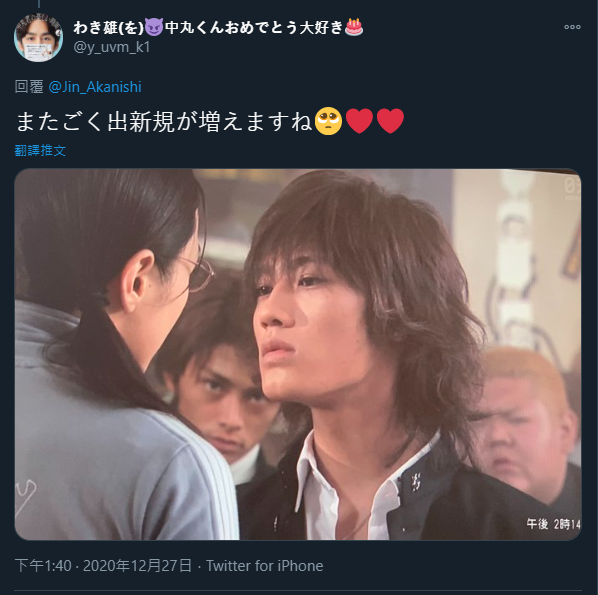Click the tweet text またごく出新規が増えますね
598x595 pixels.
point(164,122)
